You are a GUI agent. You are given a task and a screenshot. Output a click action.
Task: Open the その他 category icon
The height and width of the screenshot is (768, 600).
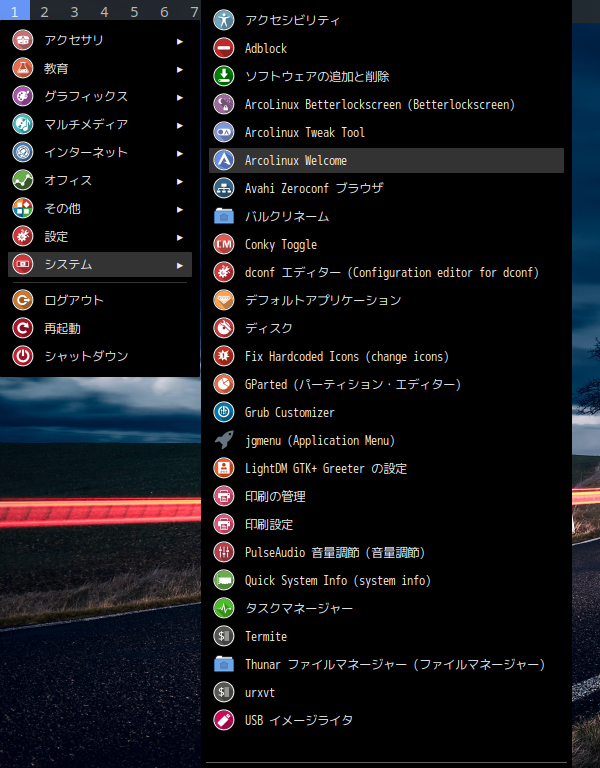tap(23, 208)
